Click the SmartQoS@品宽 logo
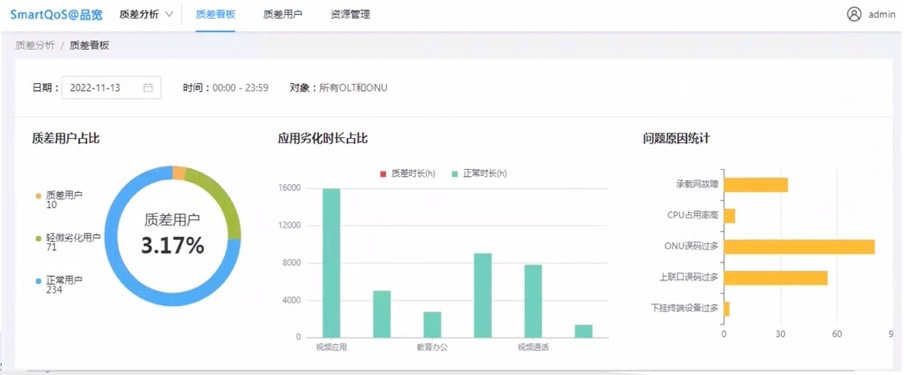The image size is (904, 375). coord(56,14)
